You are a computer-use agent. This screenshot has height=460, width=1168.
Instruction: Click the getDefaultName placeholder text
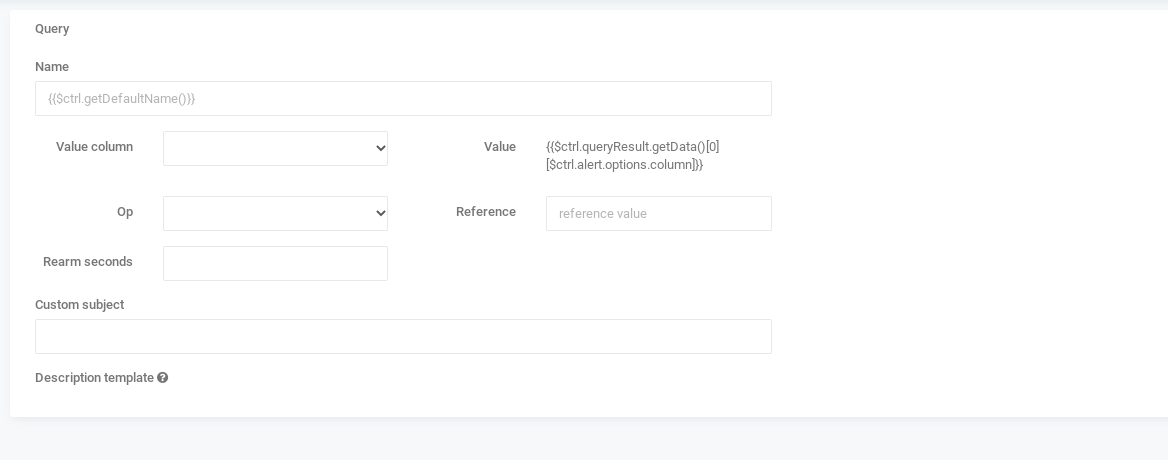tap(121, 98)
